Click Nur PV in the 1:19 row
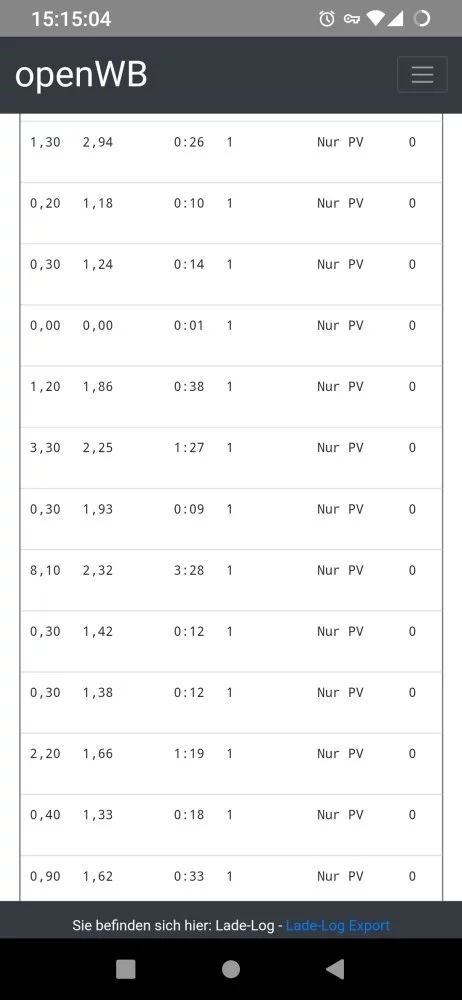Image resolution: width=462 pixels, height=1000 pixels. 340,753
